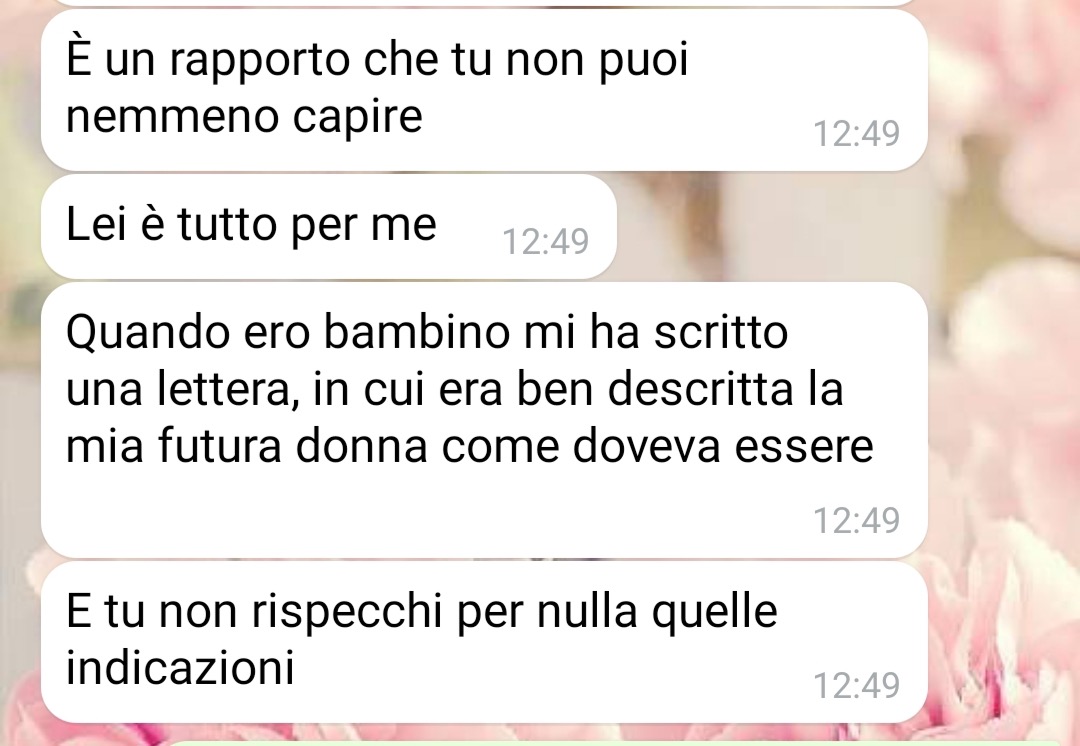Select the "Lei è tutto per me" bubble

[x=329, y=227]
